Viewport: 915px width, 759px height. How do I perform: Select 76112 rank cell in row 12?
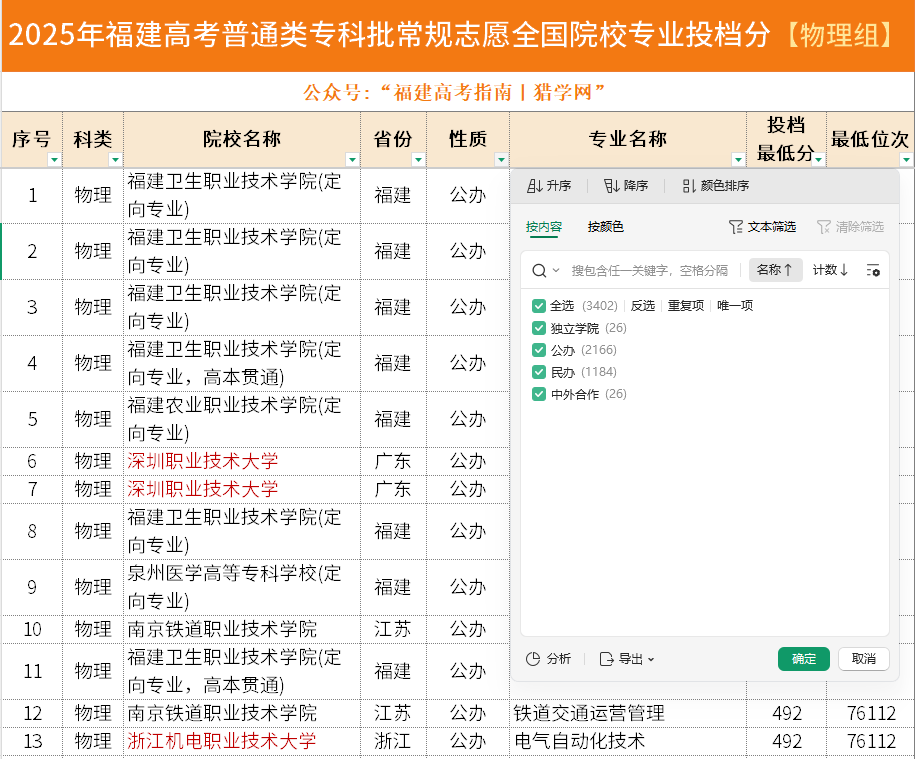[x=871, y=713]
